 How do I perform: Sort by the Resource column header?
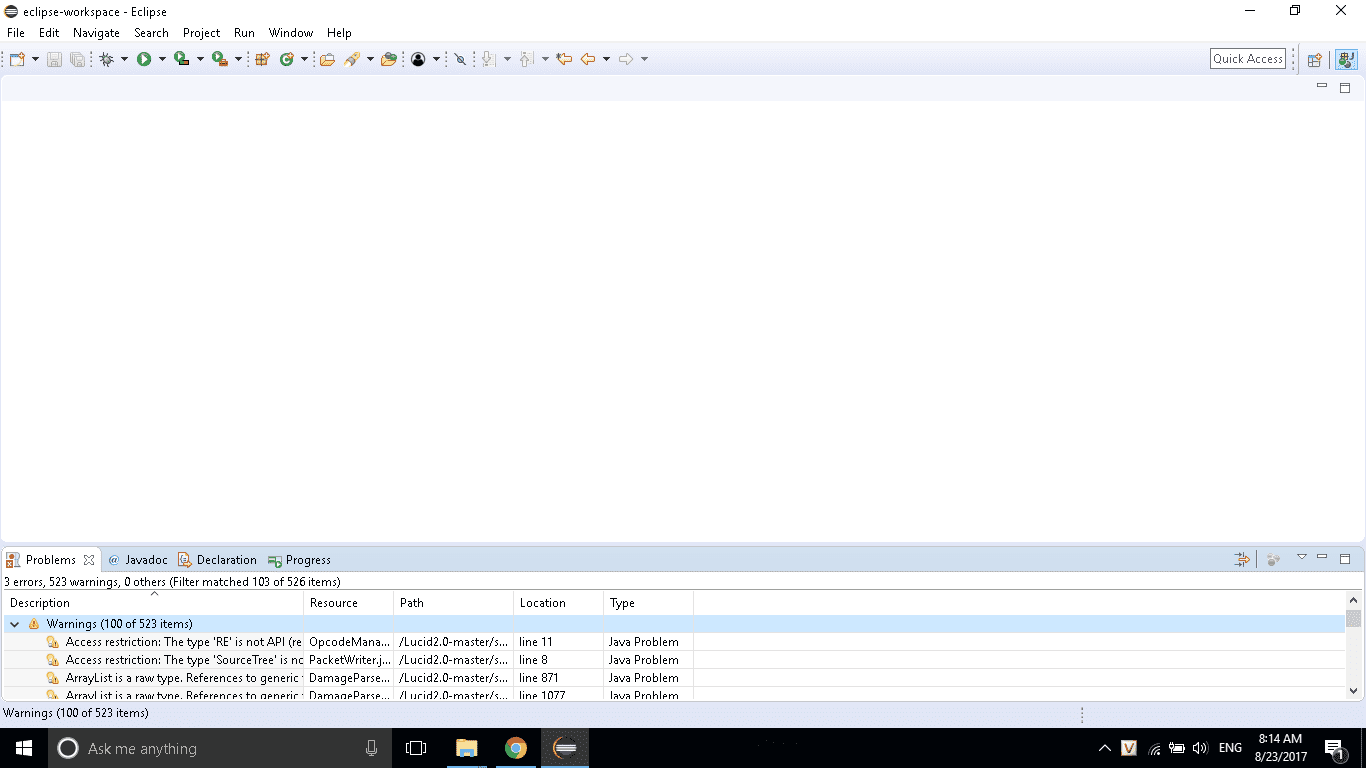pos(348,603)
